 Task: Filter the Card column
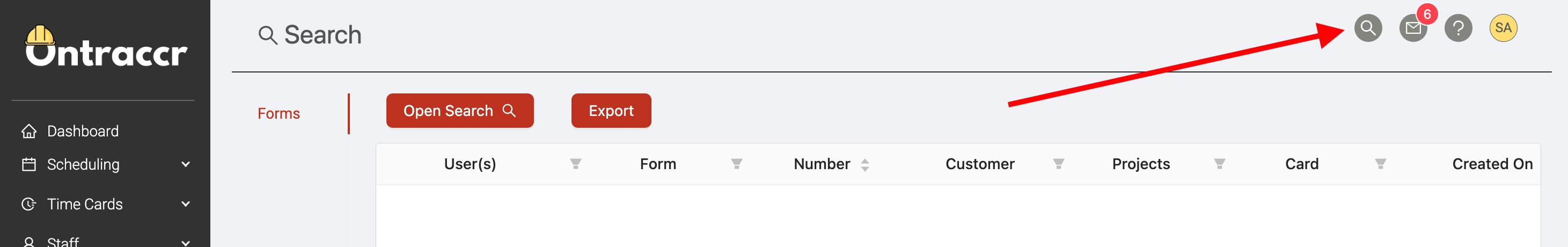tap(1380, 164)
